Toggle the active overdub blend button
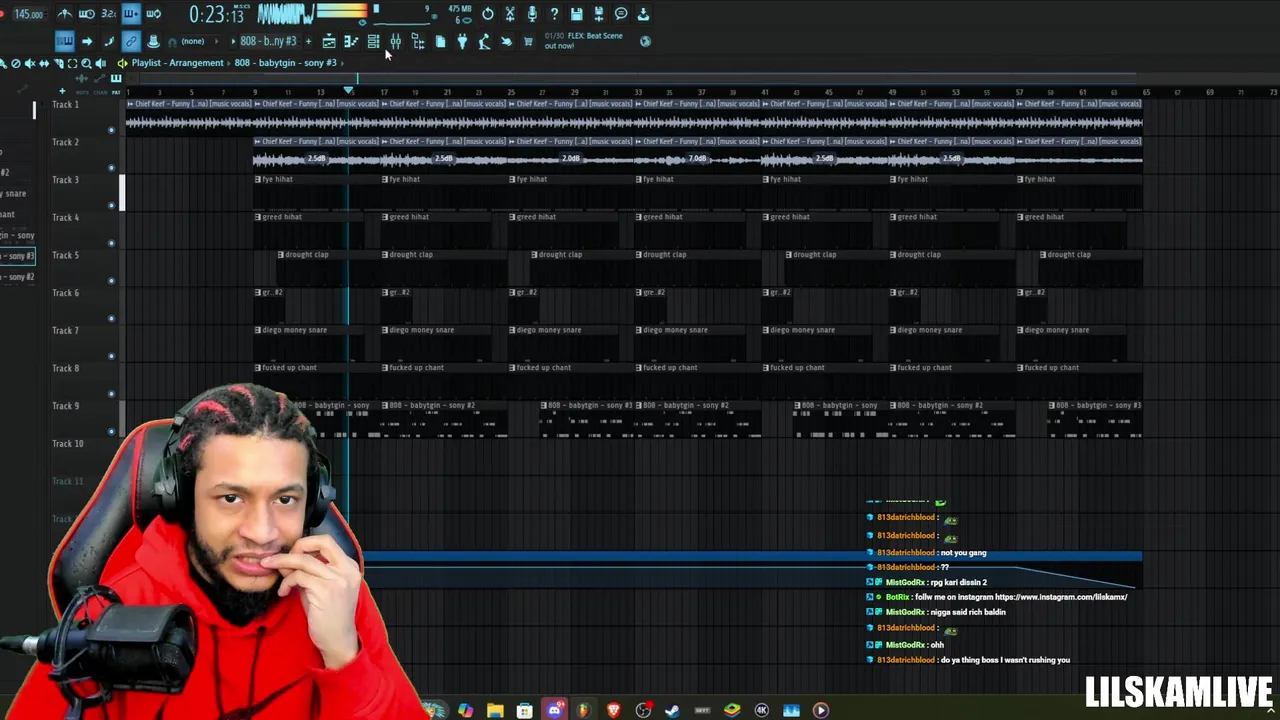This screenshot has height=720, width=1280. [x=130, y=14]
